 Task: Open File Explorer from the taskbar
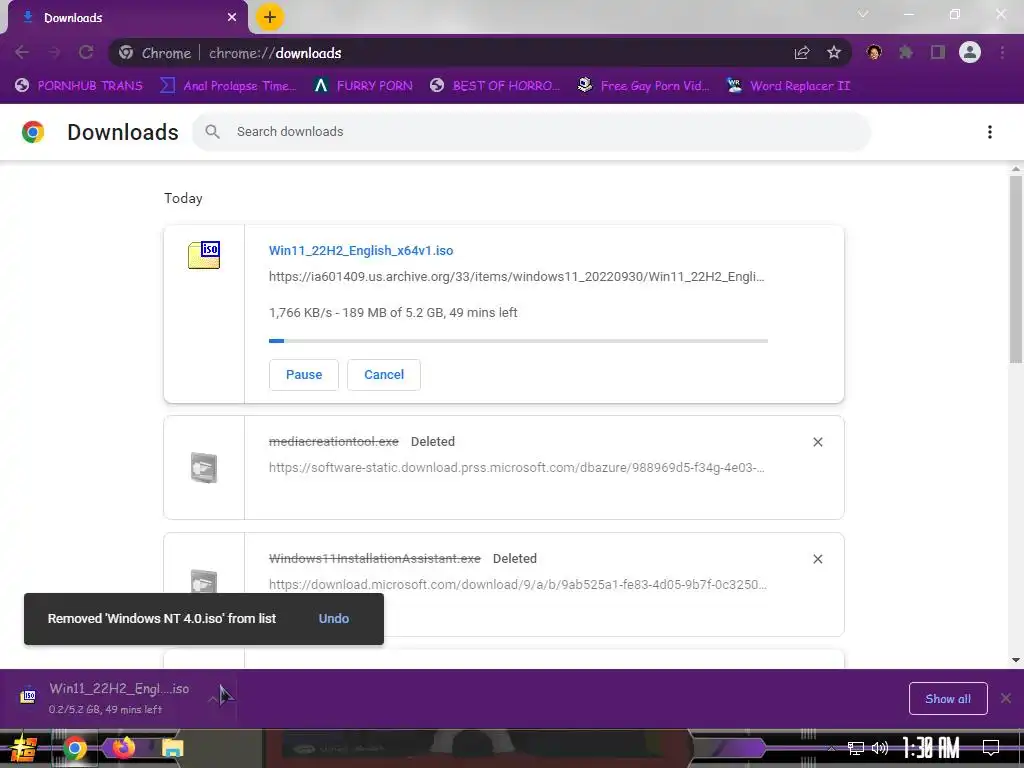click(172, 748)
